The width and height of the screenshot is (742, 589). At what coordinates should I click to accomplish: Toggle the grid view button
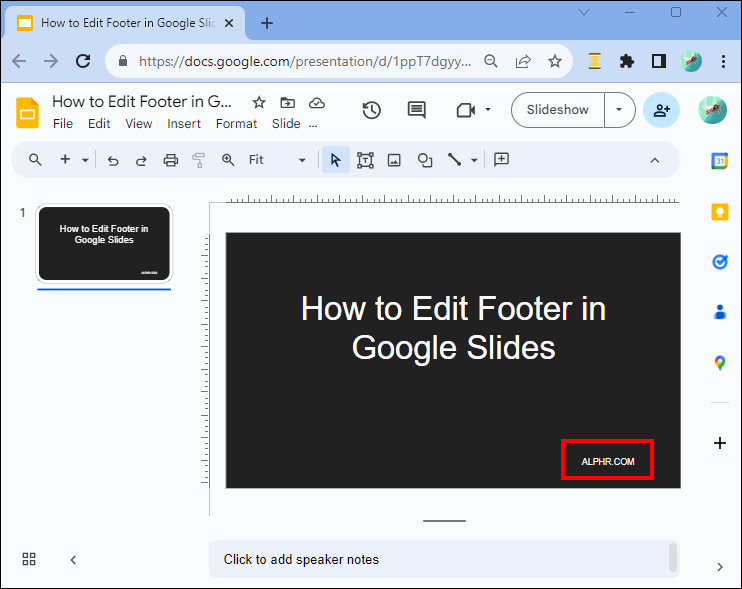click(29, 559)
